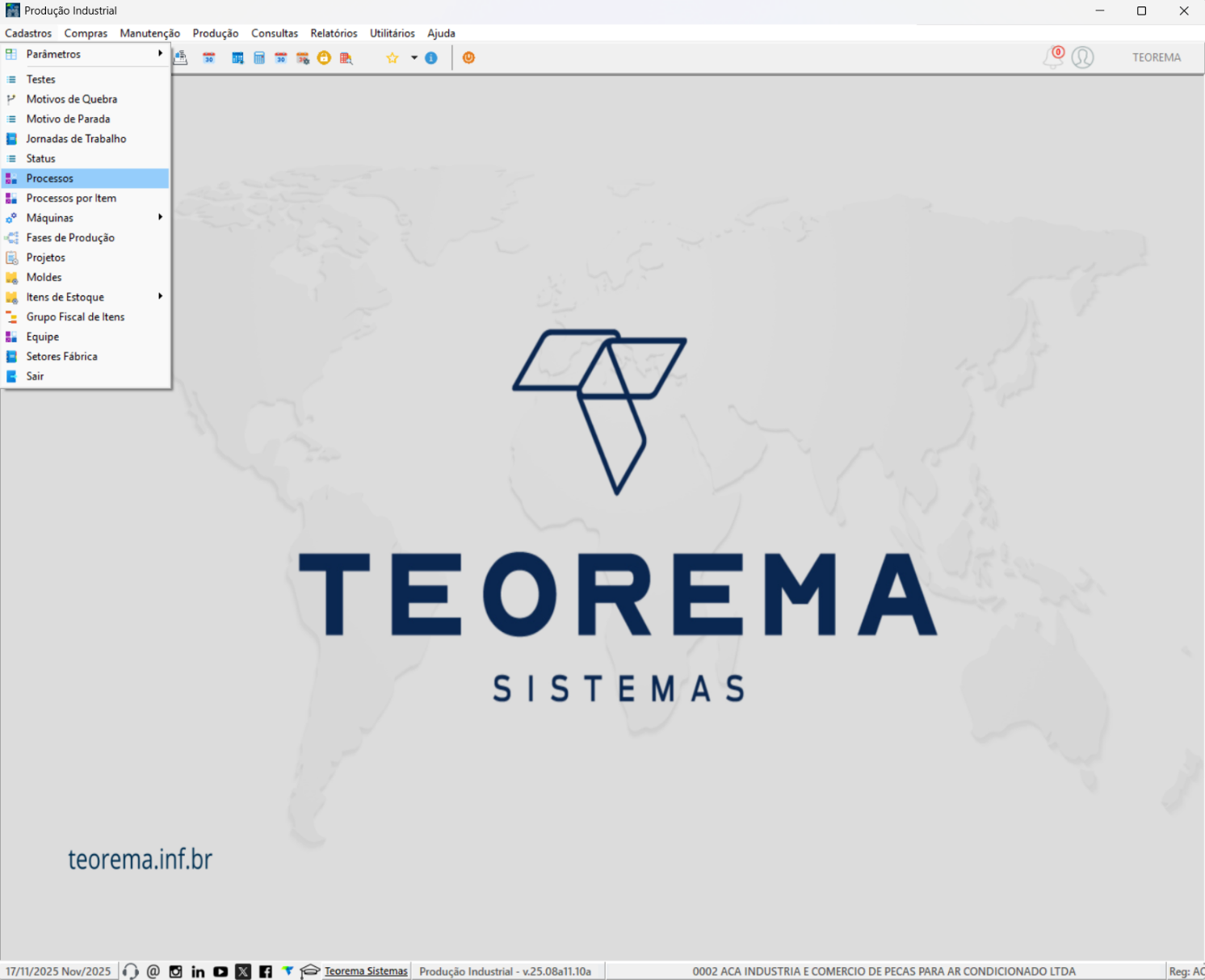This screenshot has width=1205, height=980.
Task: Open the Cadastros menu
Action: (28, 33)
